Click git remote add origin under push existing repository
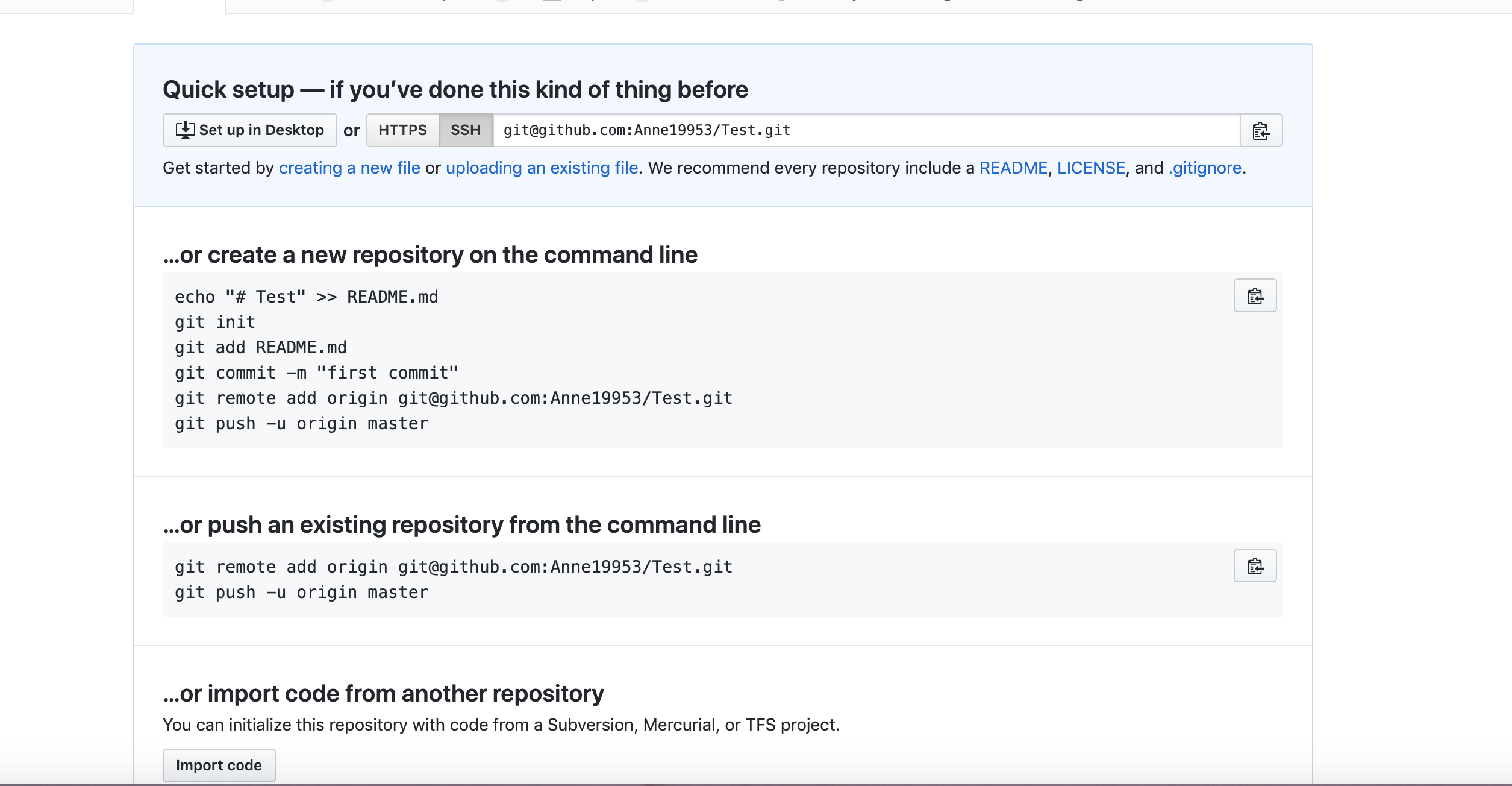Image resolution: width=1512 pixels, height=786 pixels. point(453,567)
